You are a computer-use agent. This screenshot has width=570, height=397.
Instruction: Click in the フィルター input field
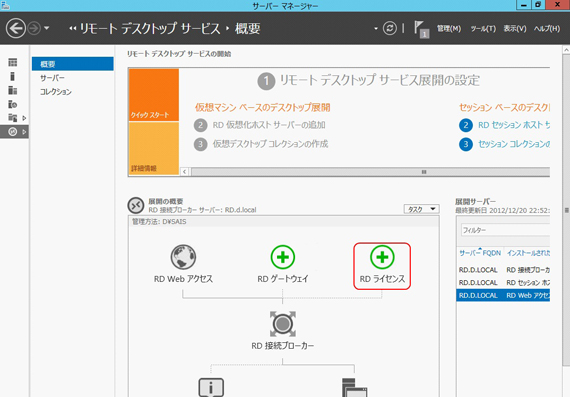click(x=505, y=230)
